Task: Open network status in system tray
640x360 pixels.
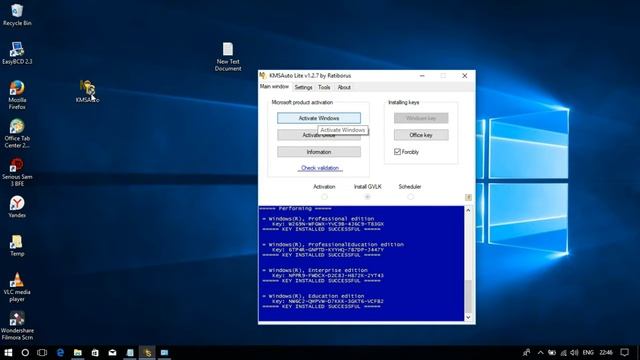Action: coord(563,352)
